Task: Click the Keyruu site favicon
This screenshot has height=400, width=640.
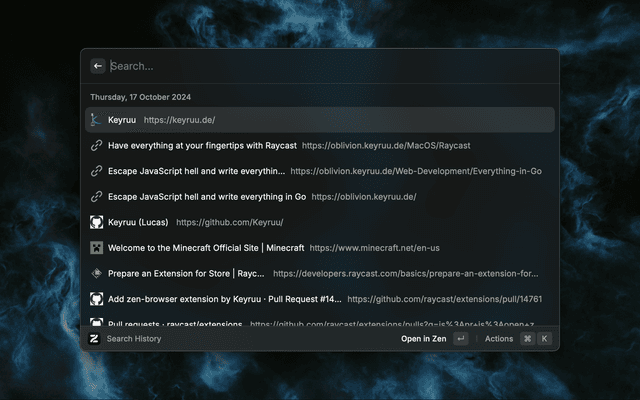Action: click(x=97, y=120)
